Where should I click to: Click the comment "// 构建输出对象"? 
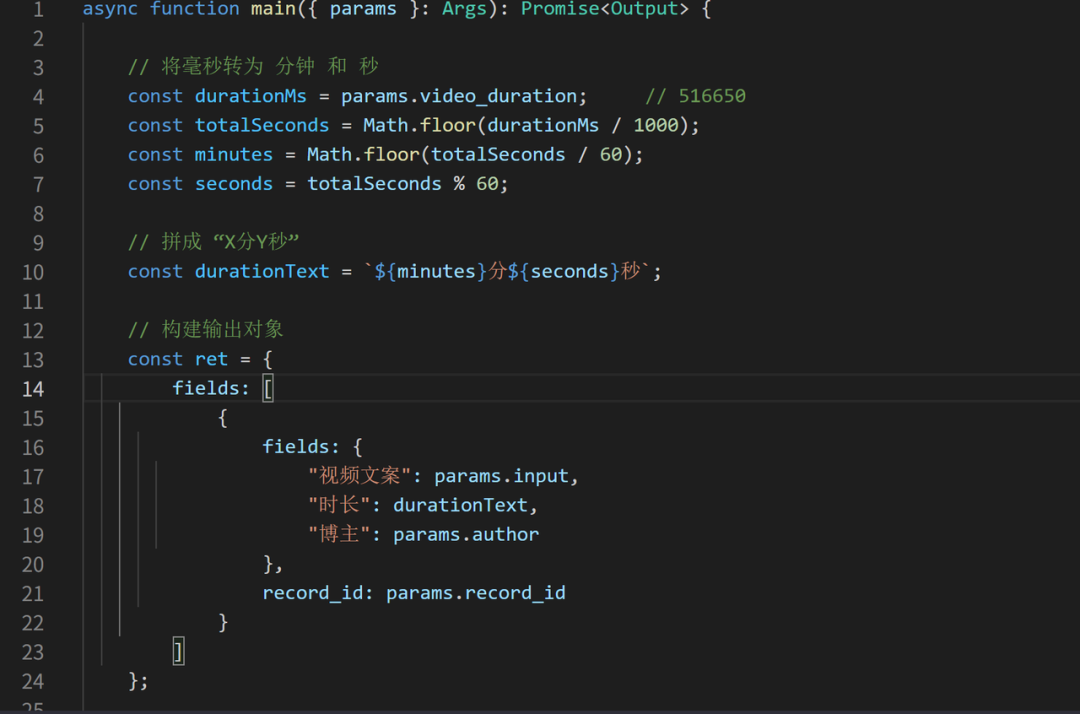click(x=206, y=329)
